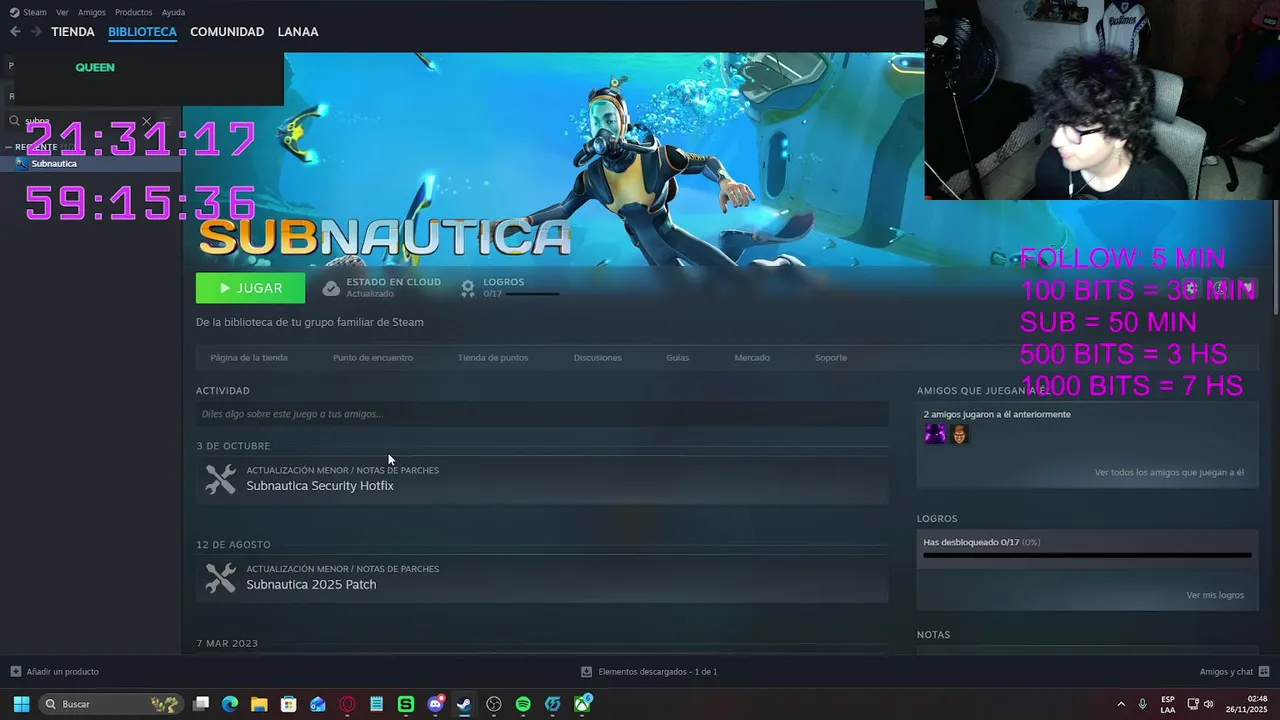Go forward with the Steam forward arrow

(x=36, y=32)
